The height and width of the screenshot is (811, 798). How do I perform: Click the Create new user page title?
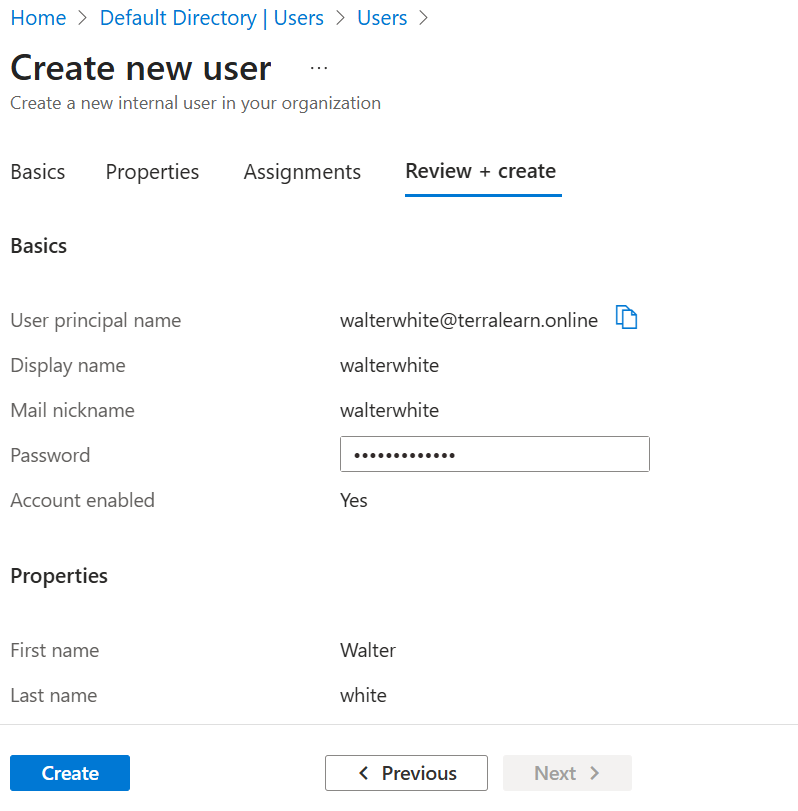pyautogui.click(x=141, y=68)
